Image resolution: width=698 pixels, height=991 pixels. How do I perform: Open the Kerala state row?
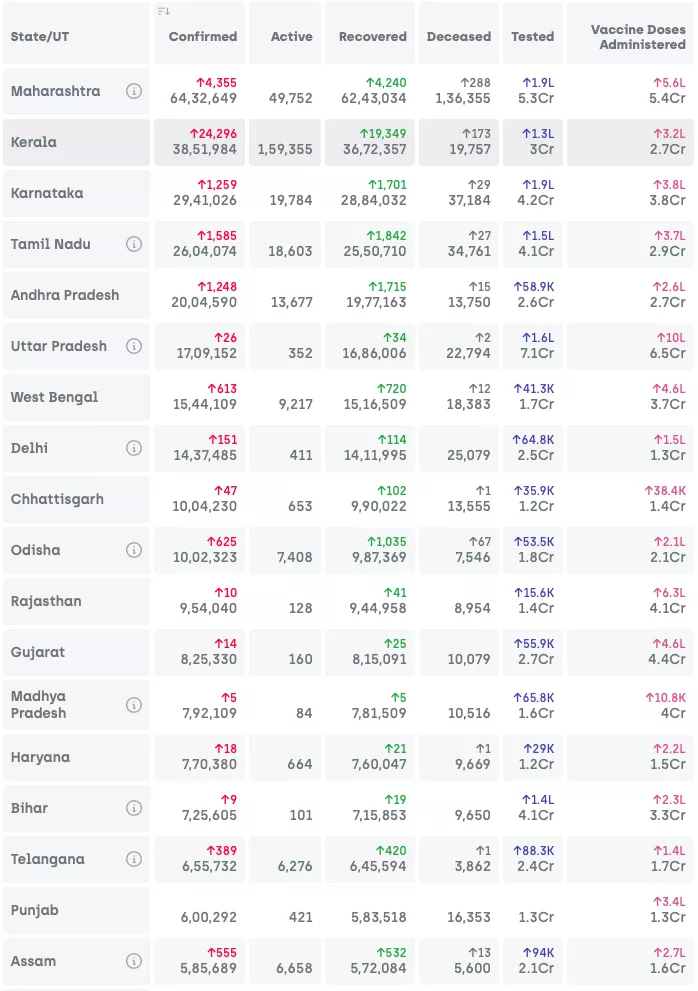click(34, 142)
